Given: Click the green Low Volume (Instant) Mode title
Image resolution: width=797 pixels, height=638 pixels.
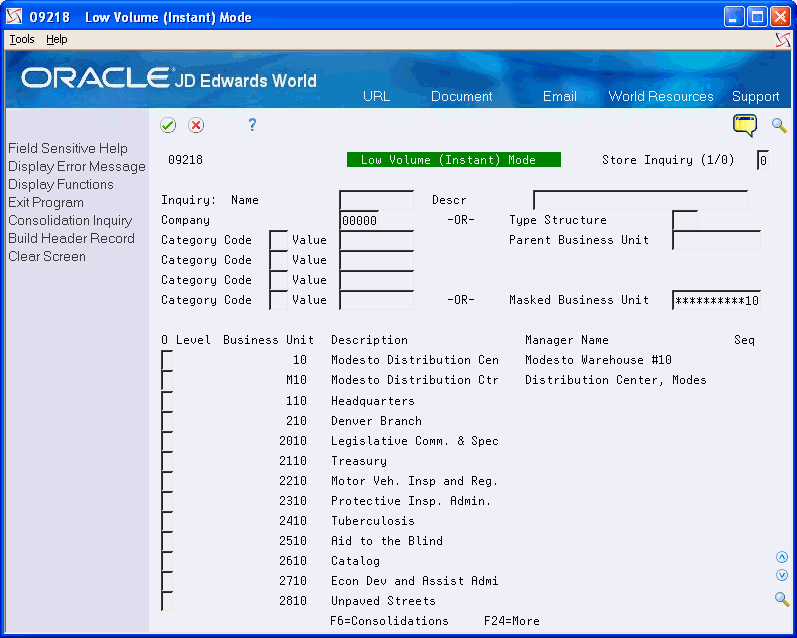Looking at the screenshot, I should [x=454, y=160].
